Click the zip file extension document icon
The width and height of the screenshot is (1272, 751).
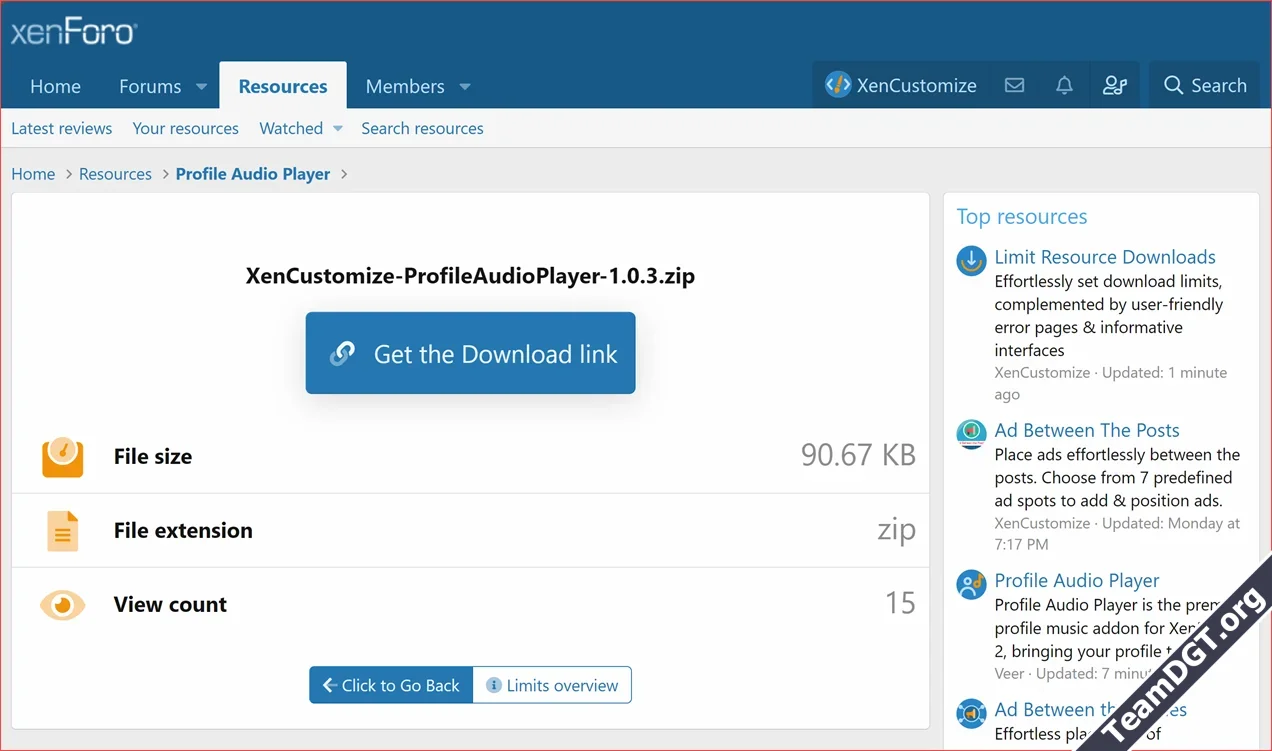pos(62,530)
